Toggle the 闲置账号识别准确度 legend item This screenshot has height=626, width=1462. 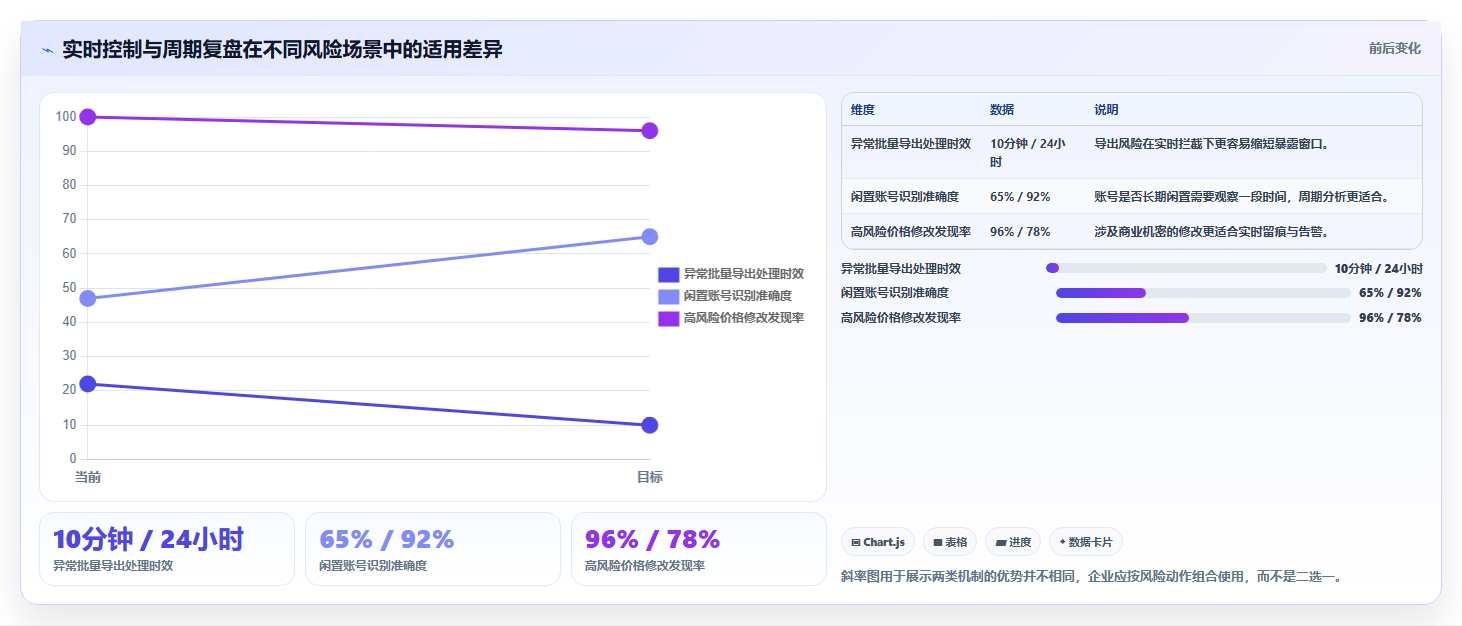[x=725, y=296]
